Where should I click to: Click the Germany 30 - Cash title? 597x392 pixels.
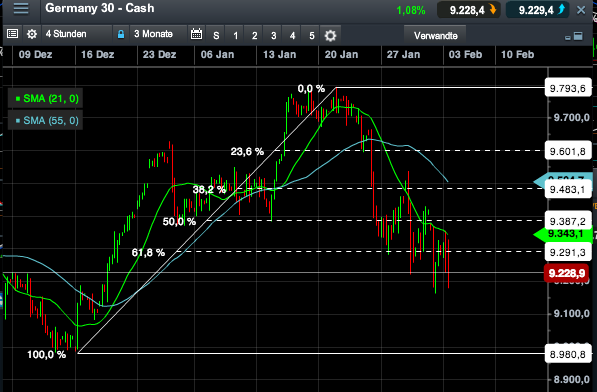[x=100, y=8]
